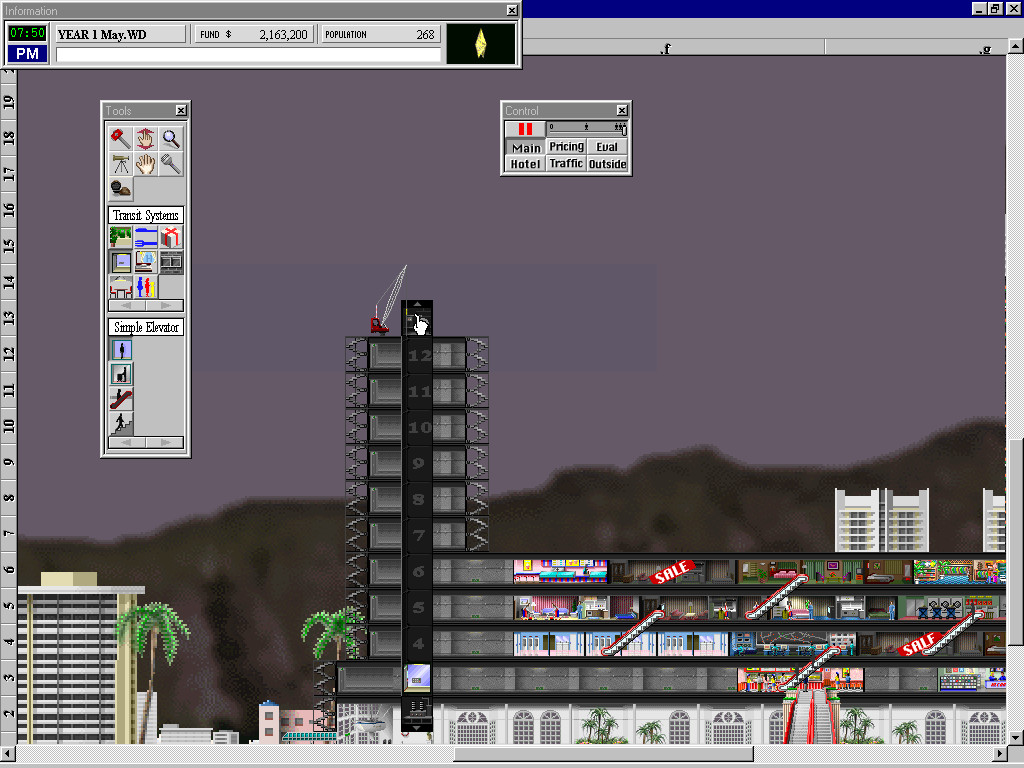Screen dimensions: 1024x768
Task: Minimize the main game window
Action: (x=980, y=8)
